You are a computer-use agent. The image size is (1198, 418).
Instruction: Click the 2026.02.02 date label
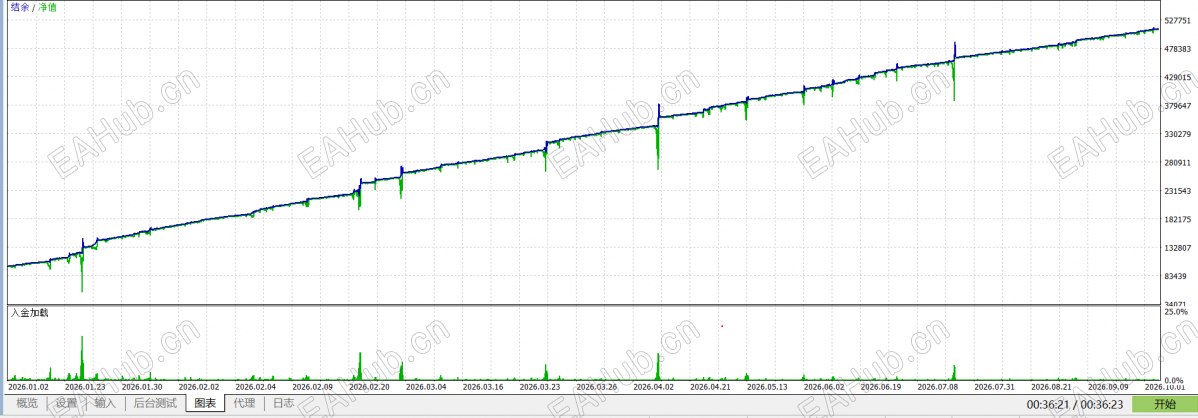[x=199, y=387]
